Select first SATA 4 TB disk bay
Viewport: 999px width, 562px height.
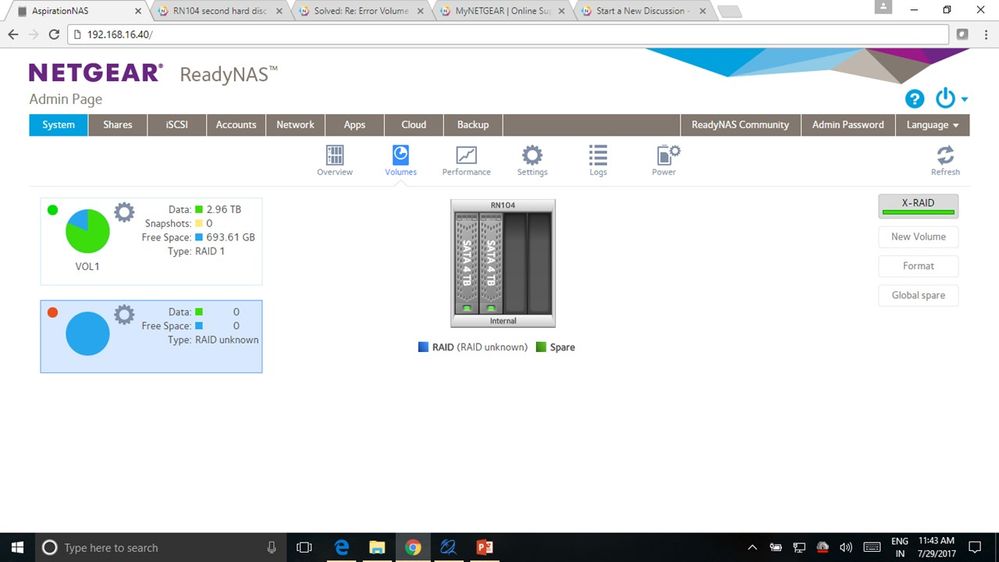[x=466, y=263]
